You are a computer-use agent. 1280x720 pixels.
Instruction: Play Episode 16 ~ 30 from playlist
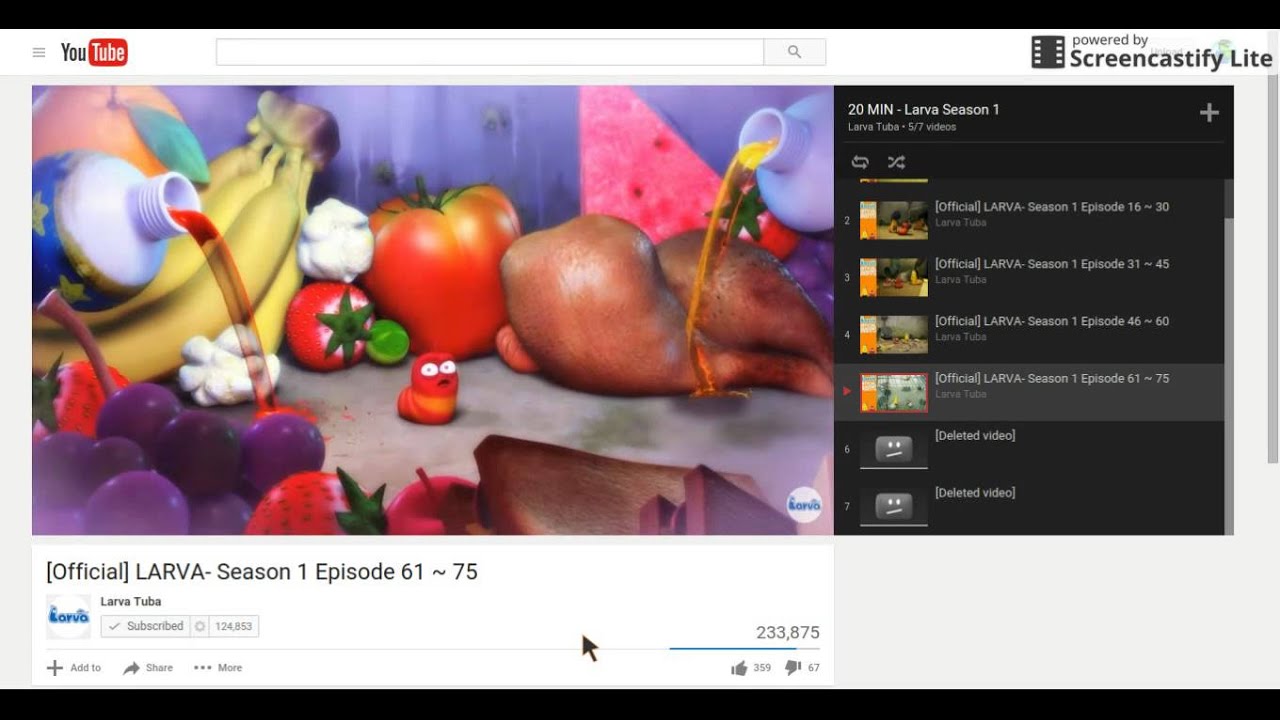[x=1029, y=221]
